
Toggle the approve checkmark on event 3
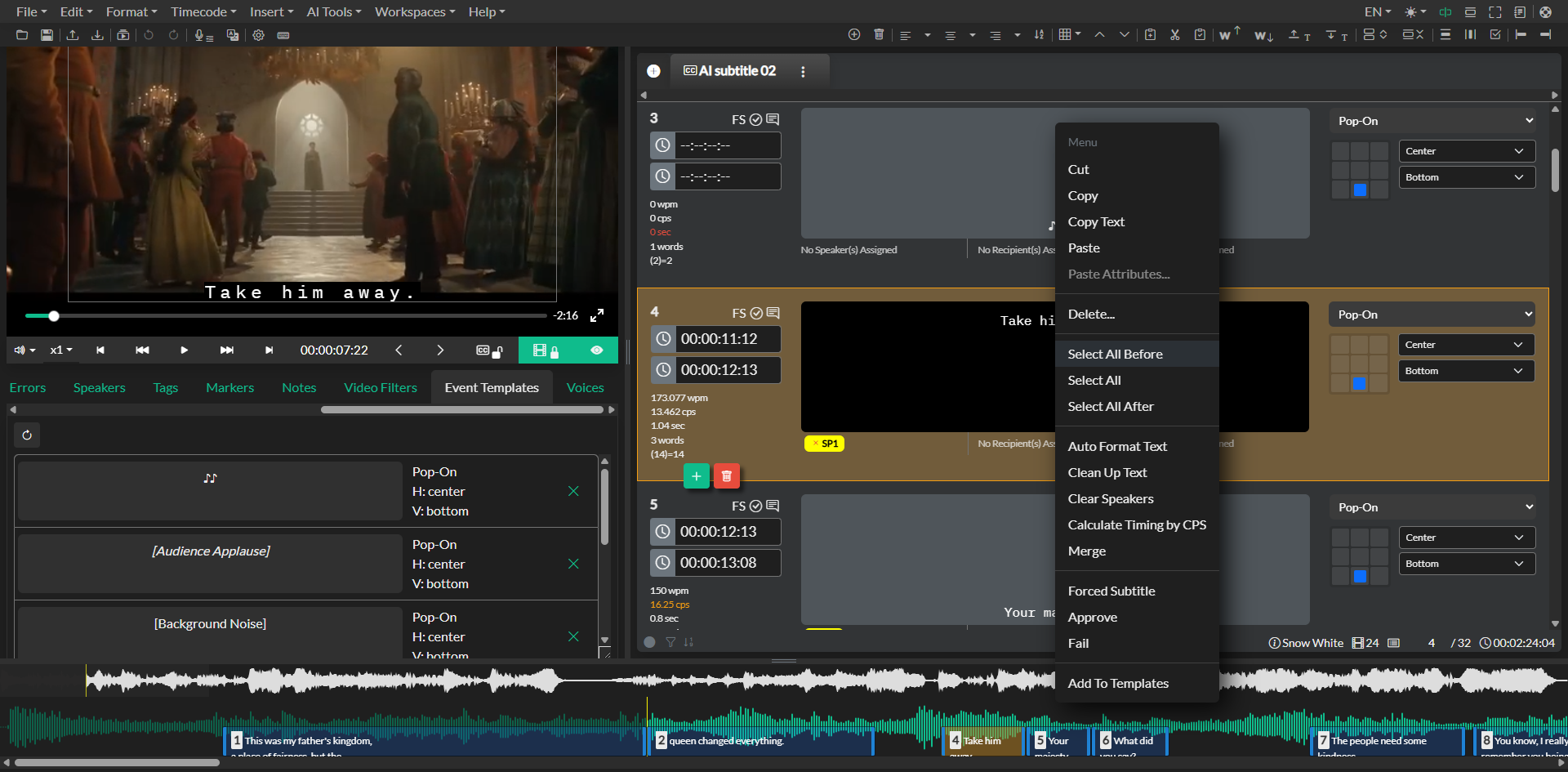(756, 119)
